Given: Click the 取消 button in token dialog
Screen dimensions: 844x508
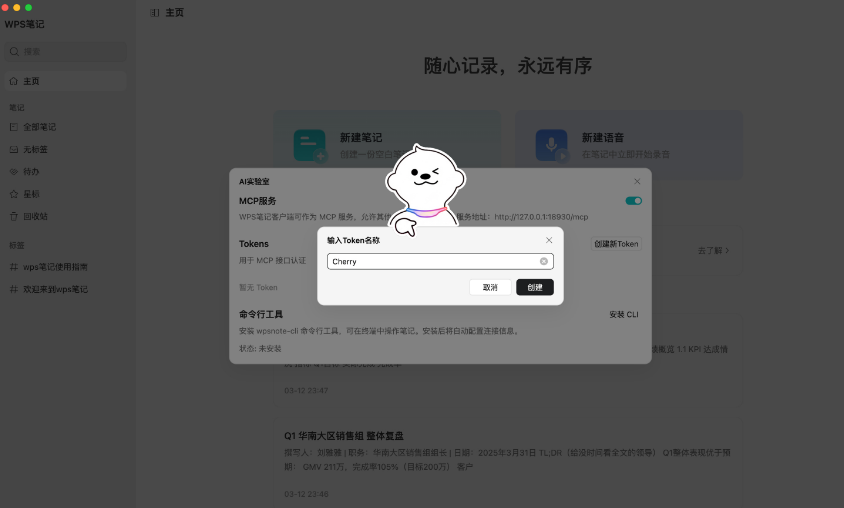Looking at the screenshot, I should click(x=490, y=287).
